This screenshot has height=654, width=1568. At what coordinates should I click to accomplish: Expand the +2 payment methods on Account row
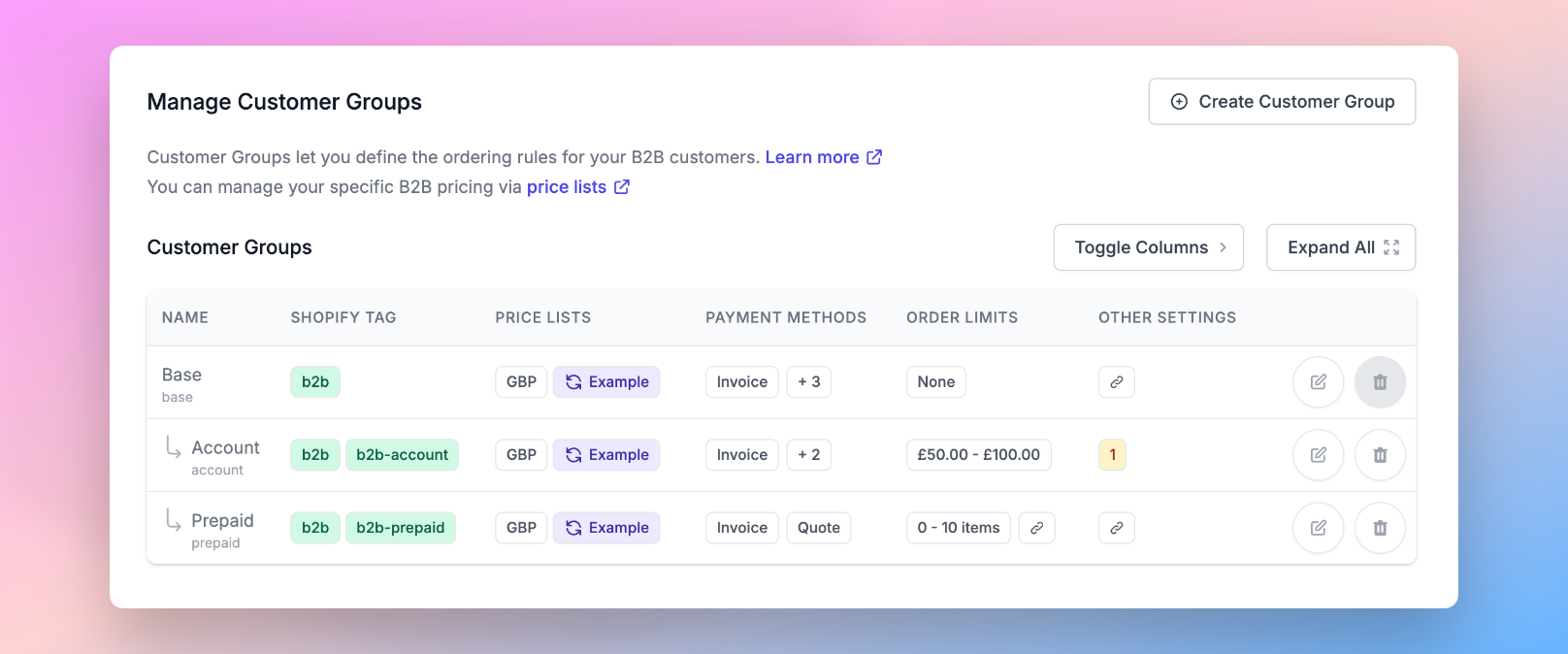coord(809,454)
